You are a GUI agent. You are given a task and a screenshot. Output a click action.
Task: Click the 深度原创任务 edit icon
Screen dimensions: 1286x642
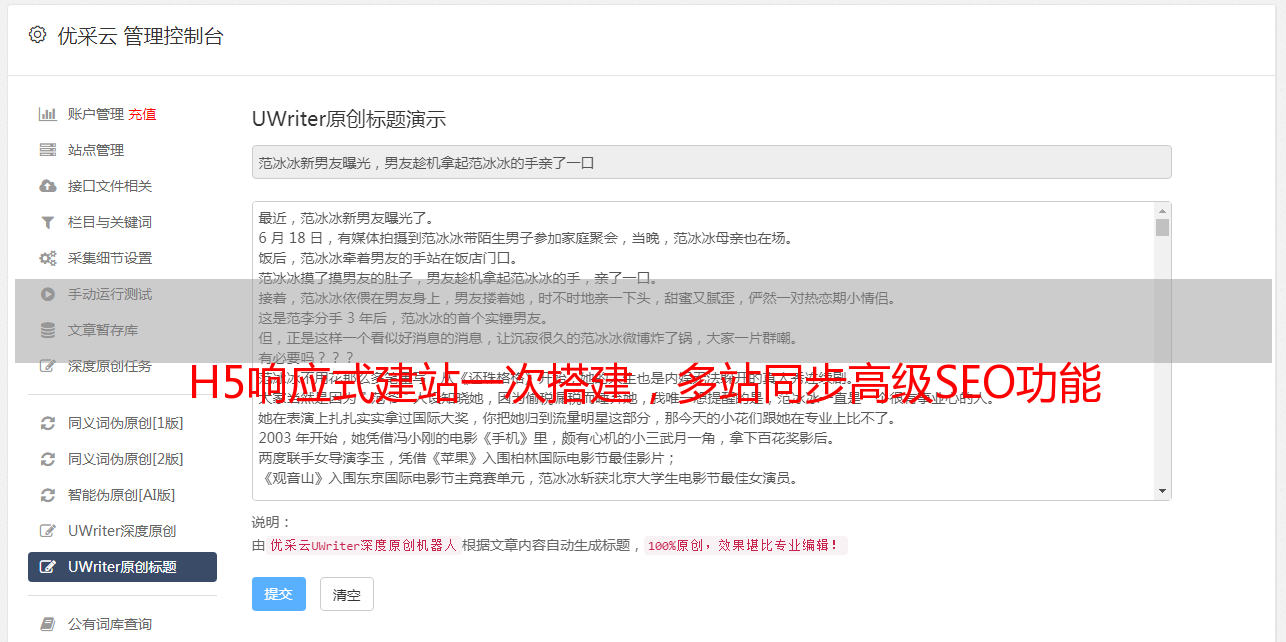[47, 366]
